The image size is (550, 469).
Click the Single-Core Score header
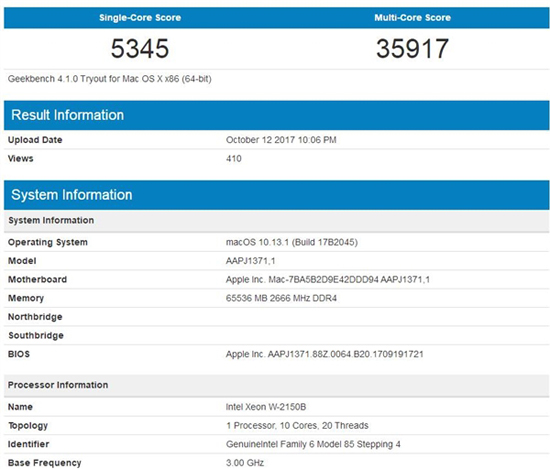[140, 18]
